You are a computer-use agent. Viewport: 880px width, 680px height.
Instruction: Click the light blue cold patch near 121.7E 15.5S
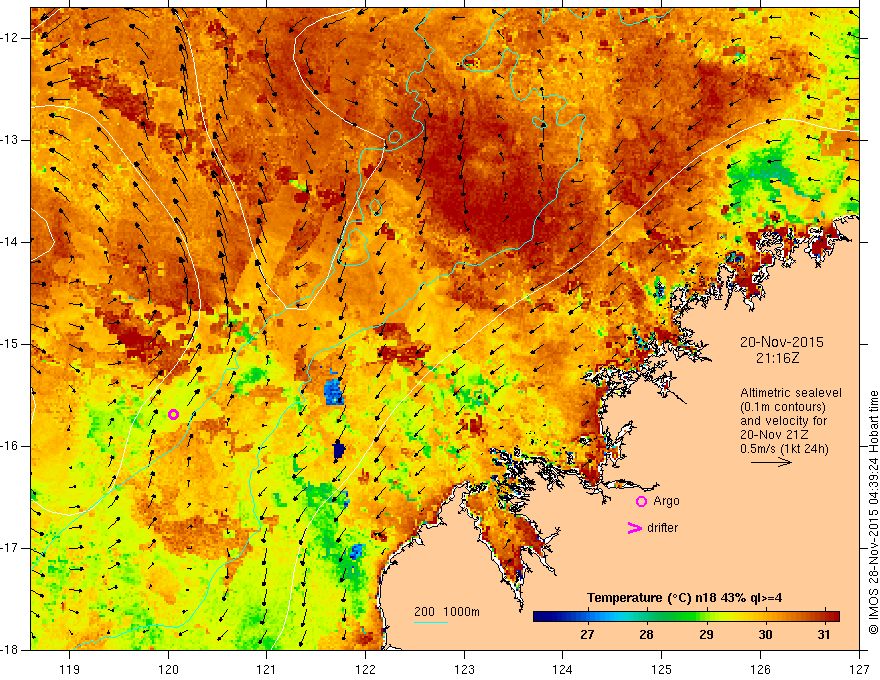(333, 391)
